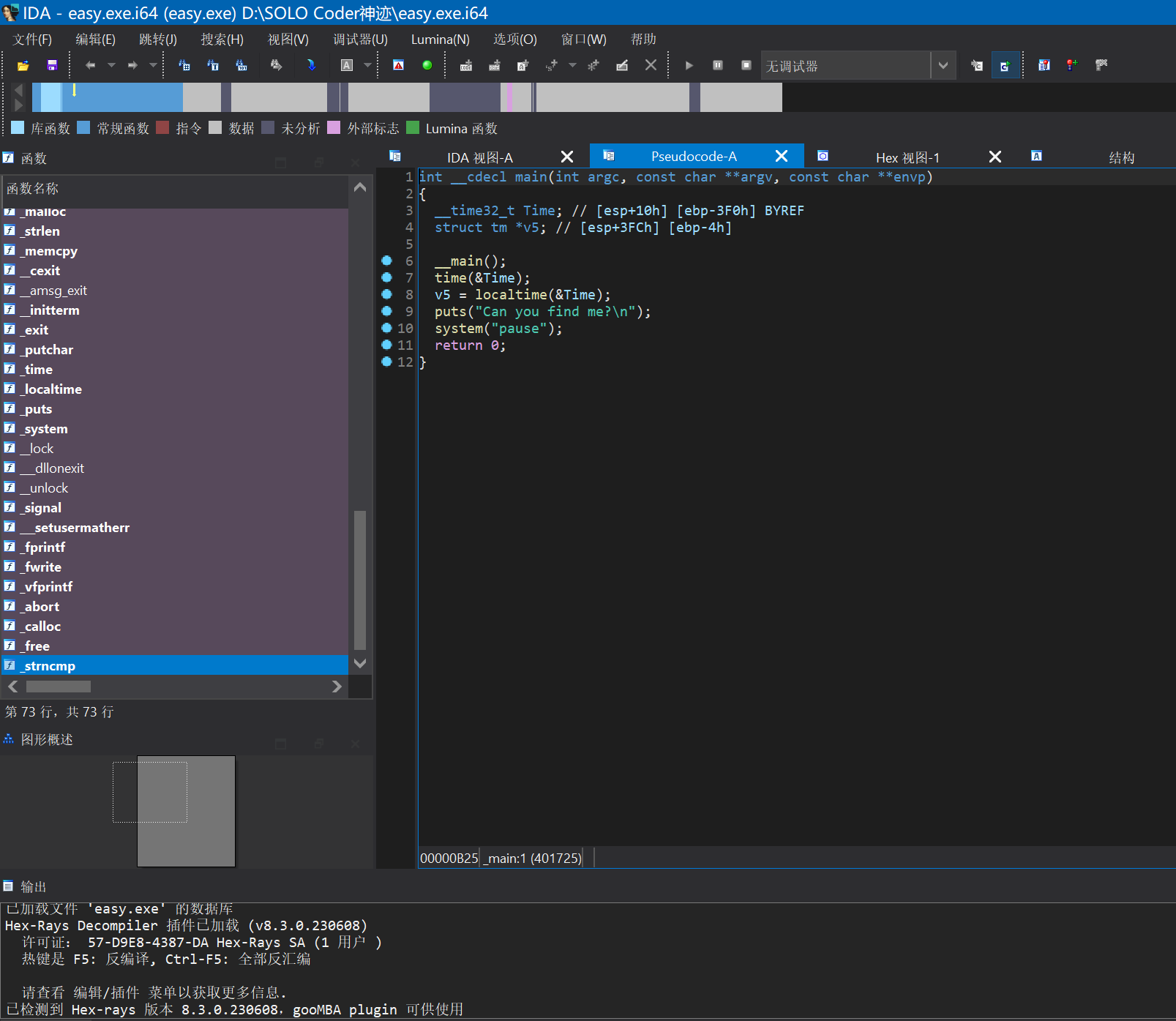Click the breakpoint list icon

[1044, 66]
